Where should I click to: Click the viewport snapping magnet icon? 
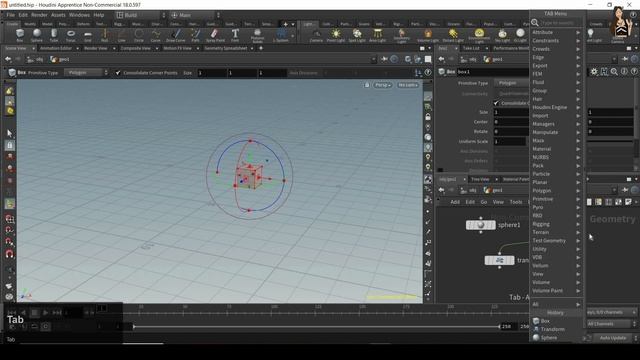point(9,254)
